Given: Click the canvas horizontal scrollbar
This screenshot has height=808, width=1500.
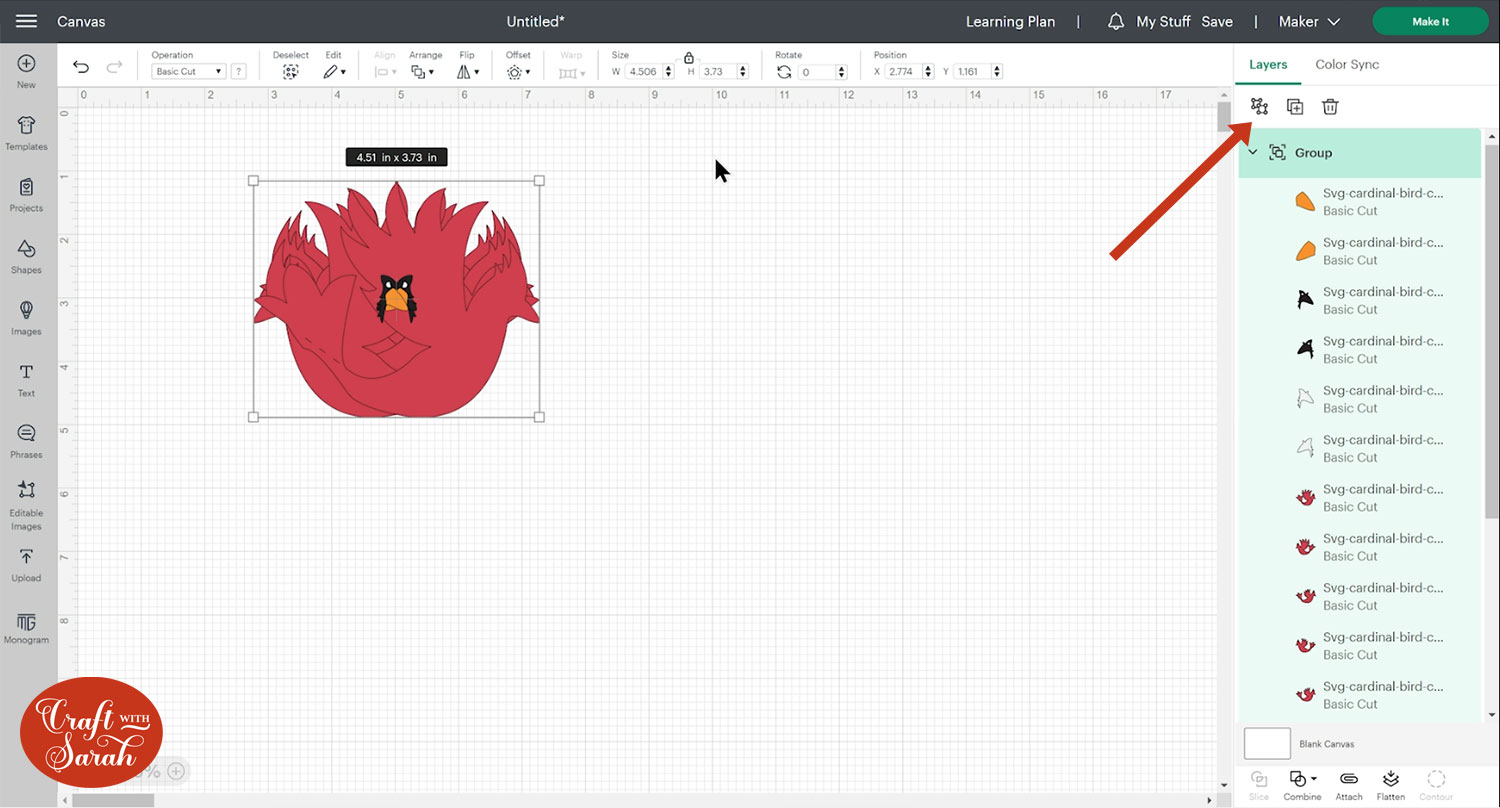Looking at the screenshot, I should coord(113,800).
